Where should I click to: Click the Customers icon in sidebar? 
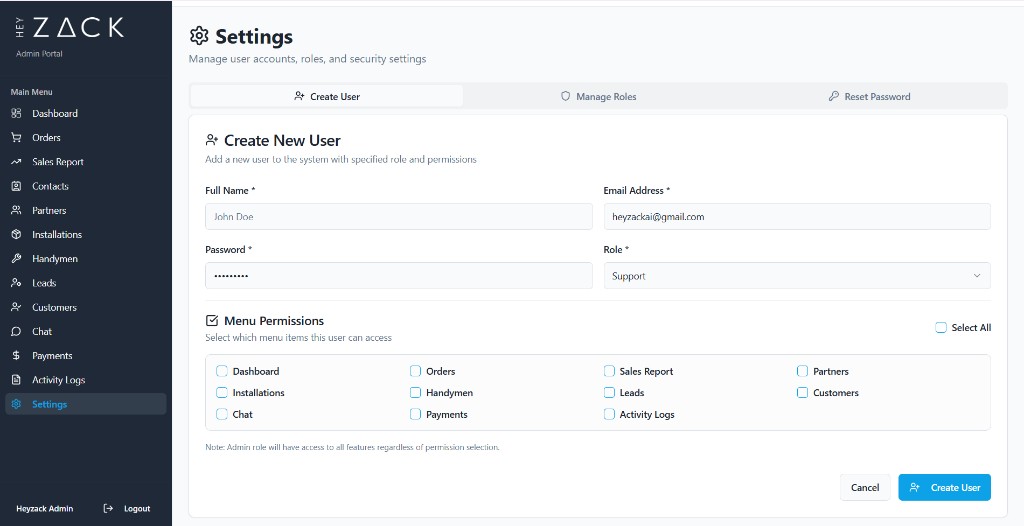pos(16,307)
